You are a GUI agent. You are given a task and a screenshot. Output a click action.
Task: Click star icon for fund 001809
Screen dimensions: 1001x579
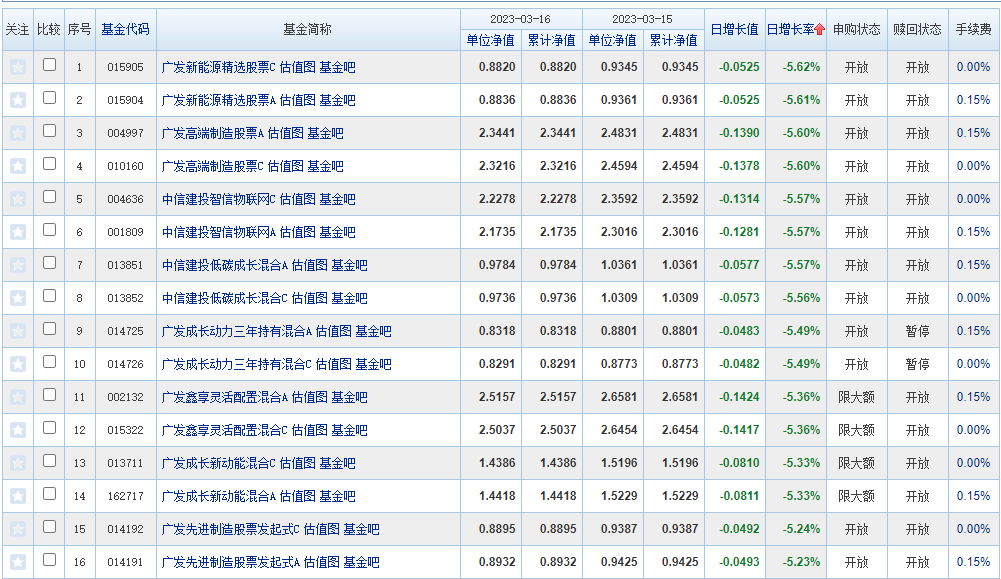coord(18,232)
